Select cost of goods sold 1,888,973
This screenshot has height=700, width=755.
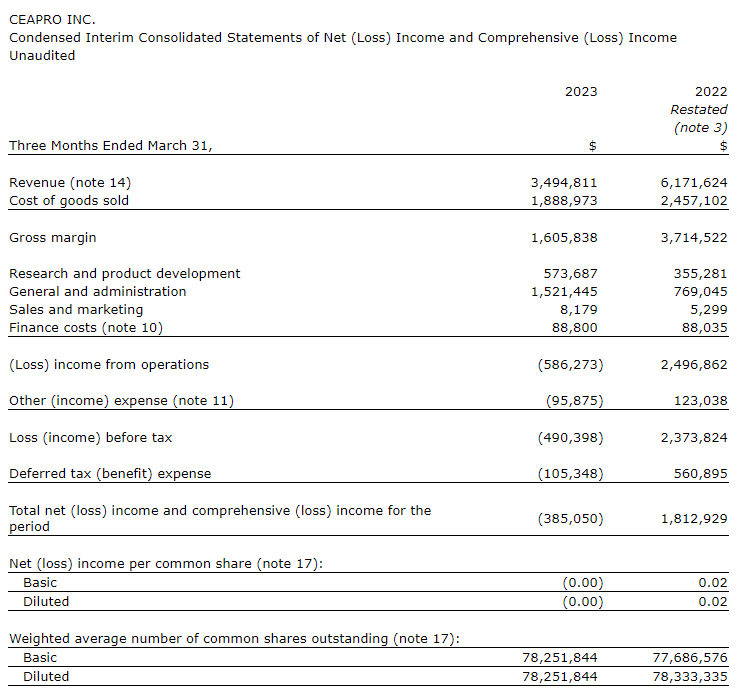(x=564, y=201)
